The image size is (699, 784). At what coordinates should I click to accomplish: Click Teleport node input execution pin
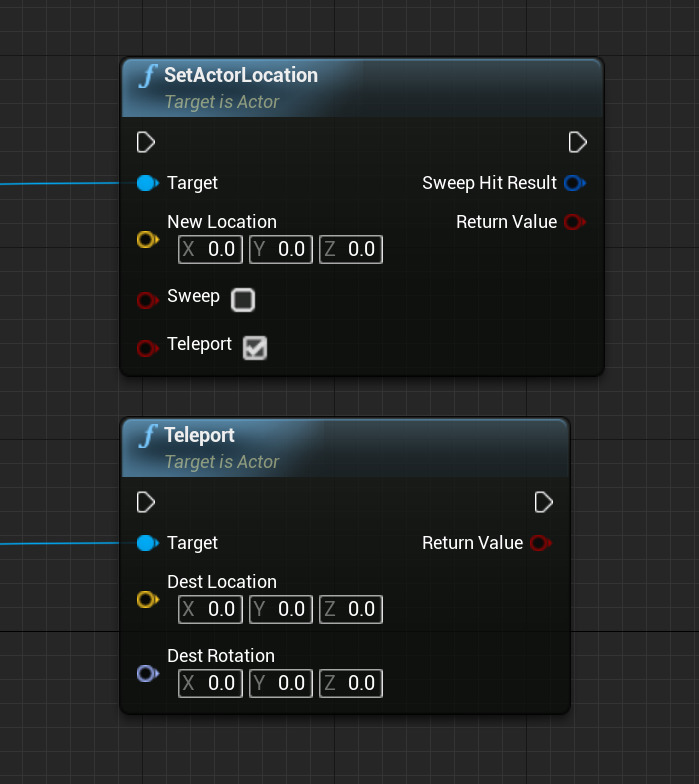coord(146,501)
